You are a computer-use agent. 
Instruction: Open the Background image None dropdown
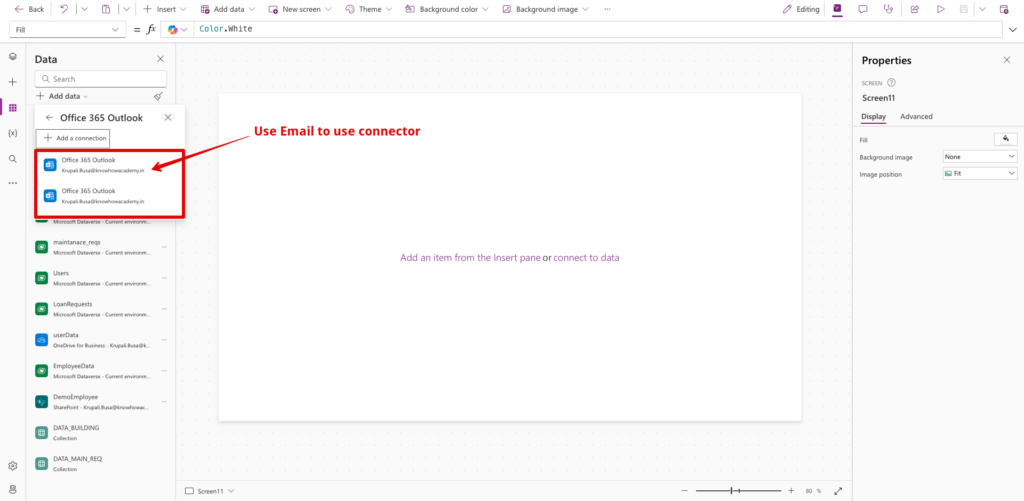point(980,157)
